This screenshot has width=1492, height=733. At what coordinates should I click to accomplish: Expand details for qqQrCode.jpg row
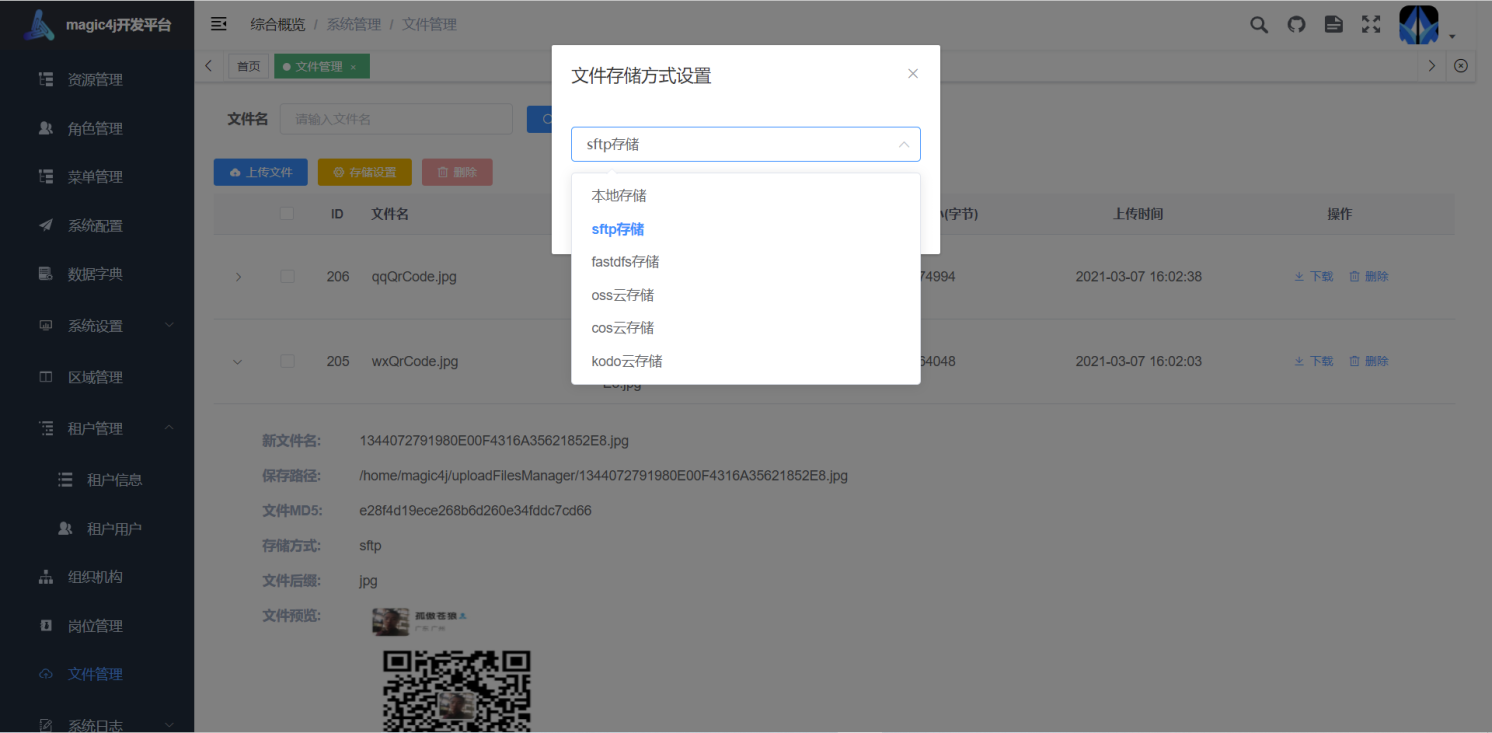tap(237, 276)
